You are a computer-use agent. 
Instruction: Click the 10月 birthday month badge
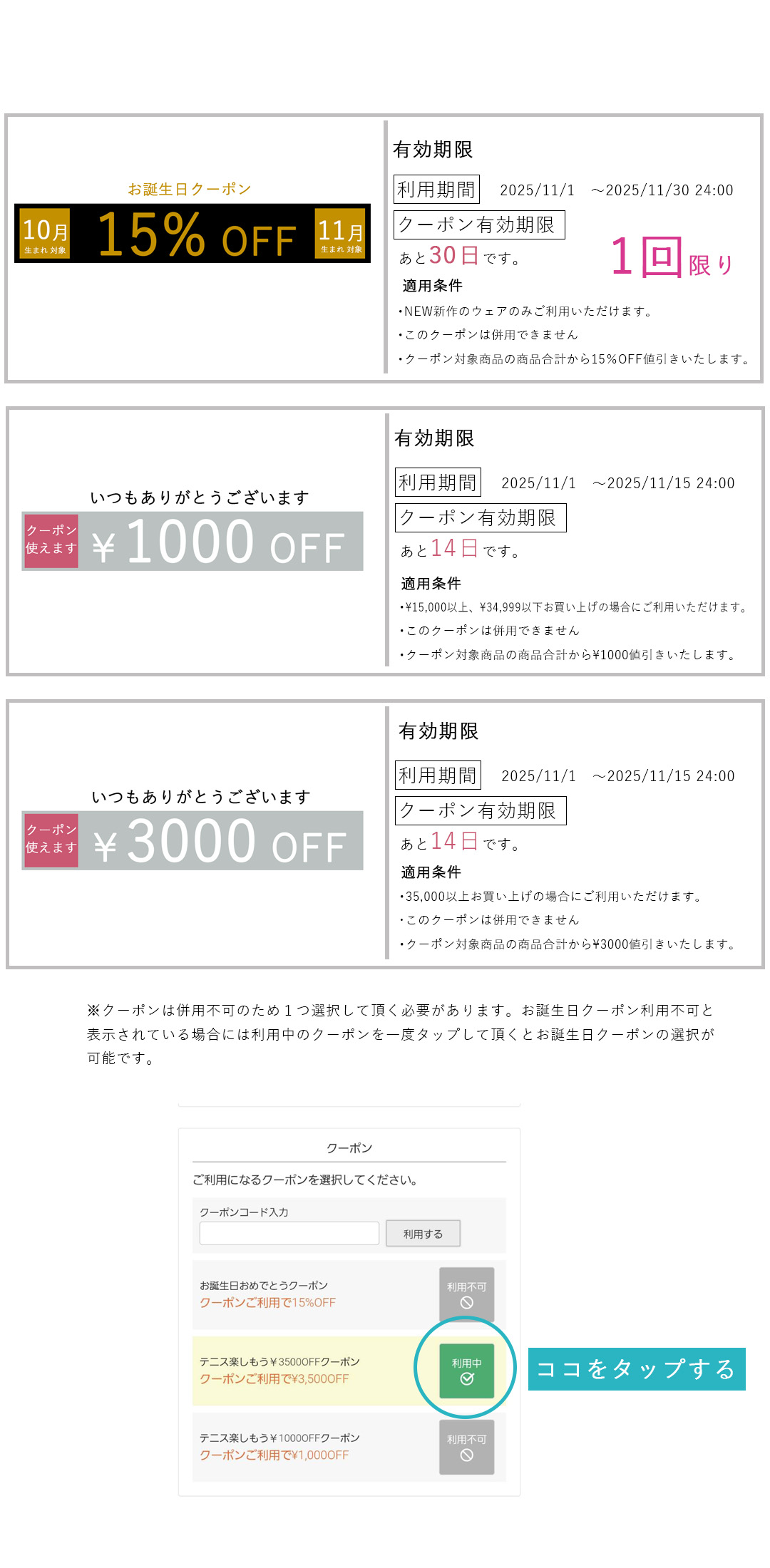(x=45, y=233)
